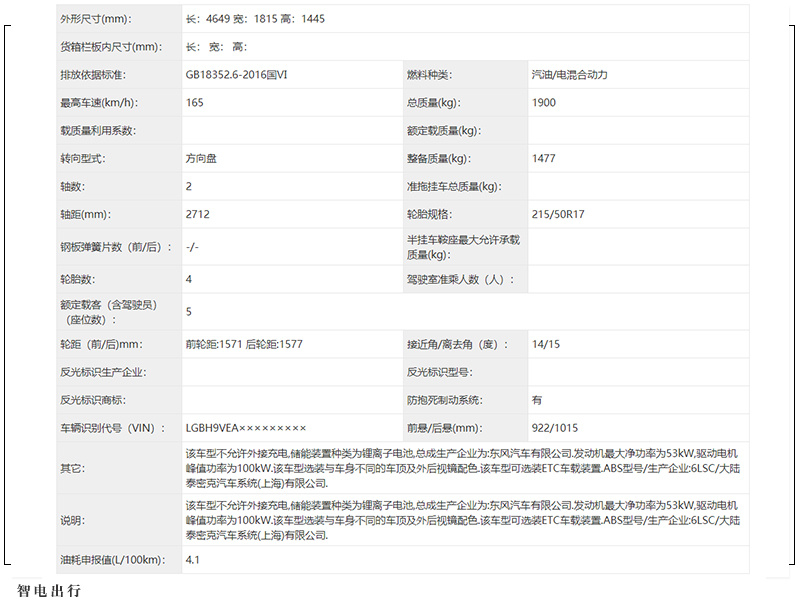Click the tire count value 4
The width and height of the screenshot is (800, 600).
189,279
